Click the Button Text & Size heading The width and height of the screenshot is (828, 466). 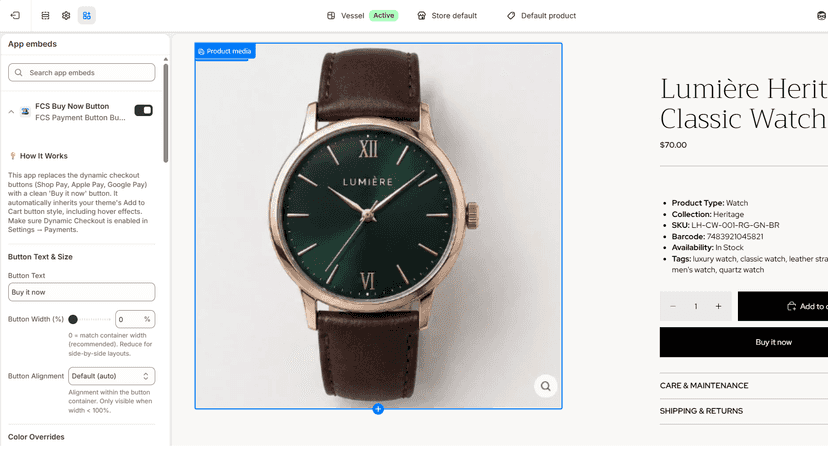coord(40,257)
